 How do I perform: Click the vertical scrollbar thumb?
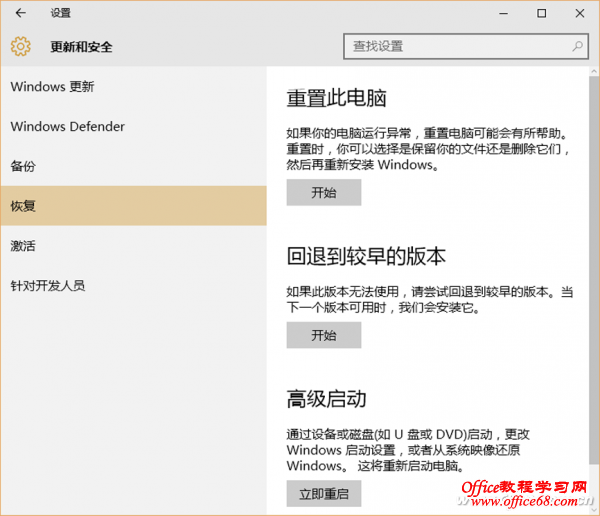point(593,250)
